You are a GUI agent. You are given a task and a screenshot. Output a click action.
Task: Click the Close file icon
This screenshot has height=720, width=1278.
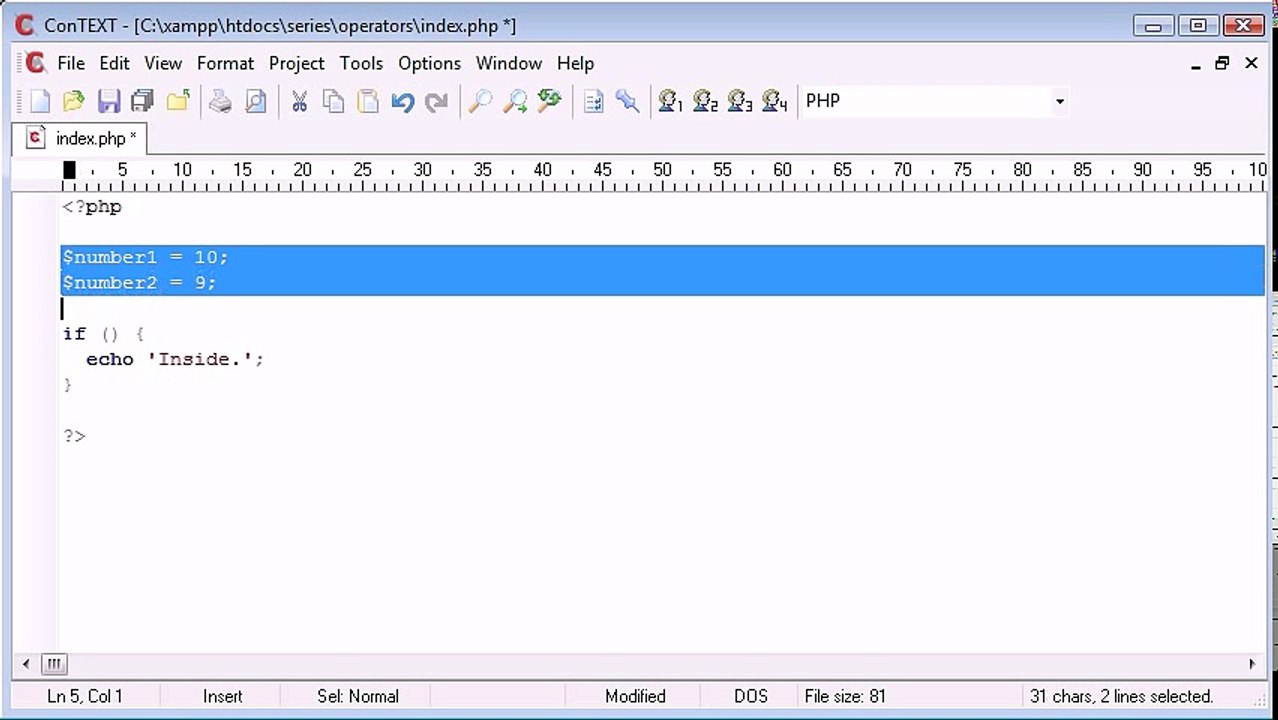tap(178, 101)
